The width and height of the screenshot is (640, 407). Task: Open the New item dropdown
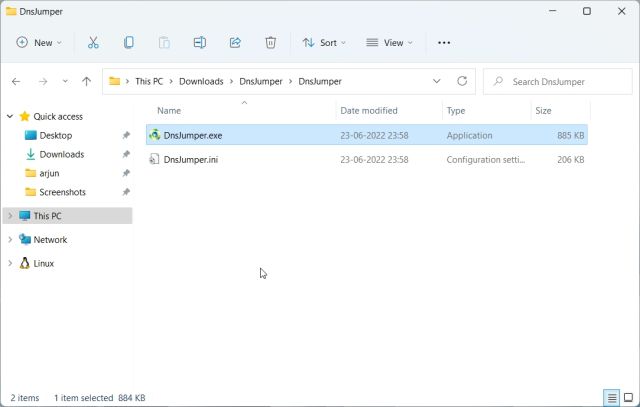(x=39, y=42)
